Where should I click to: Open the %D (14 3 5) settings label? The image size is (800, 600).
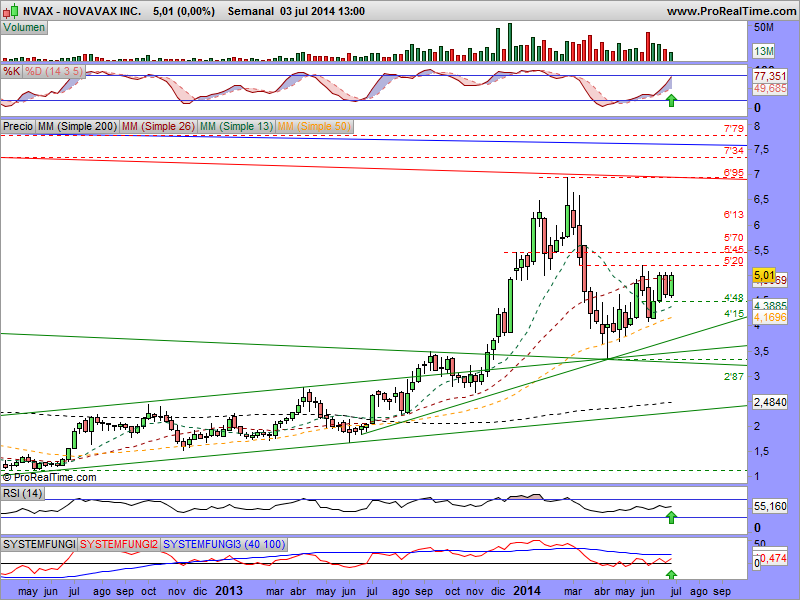point(54,71)
